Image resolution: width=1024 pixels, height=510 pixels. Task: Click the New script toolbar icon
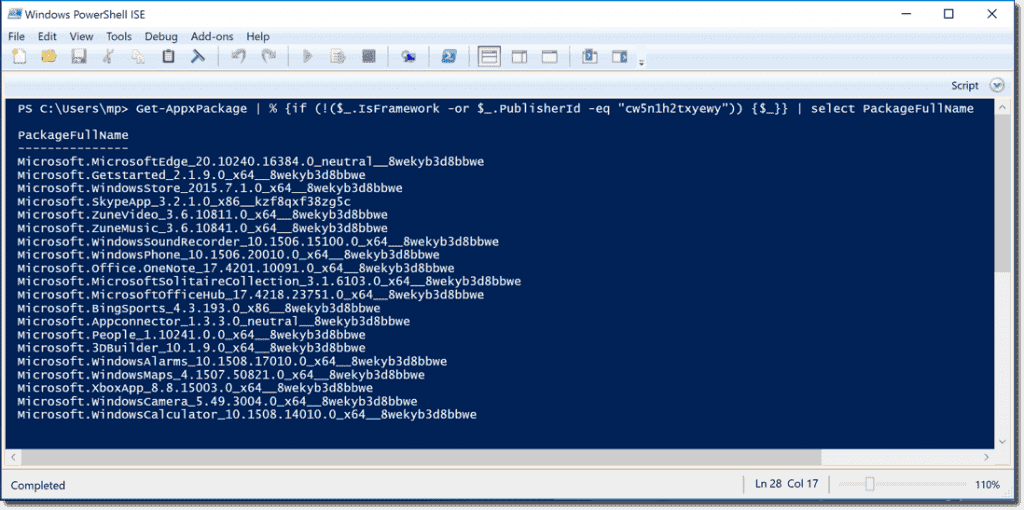(20, 57)
